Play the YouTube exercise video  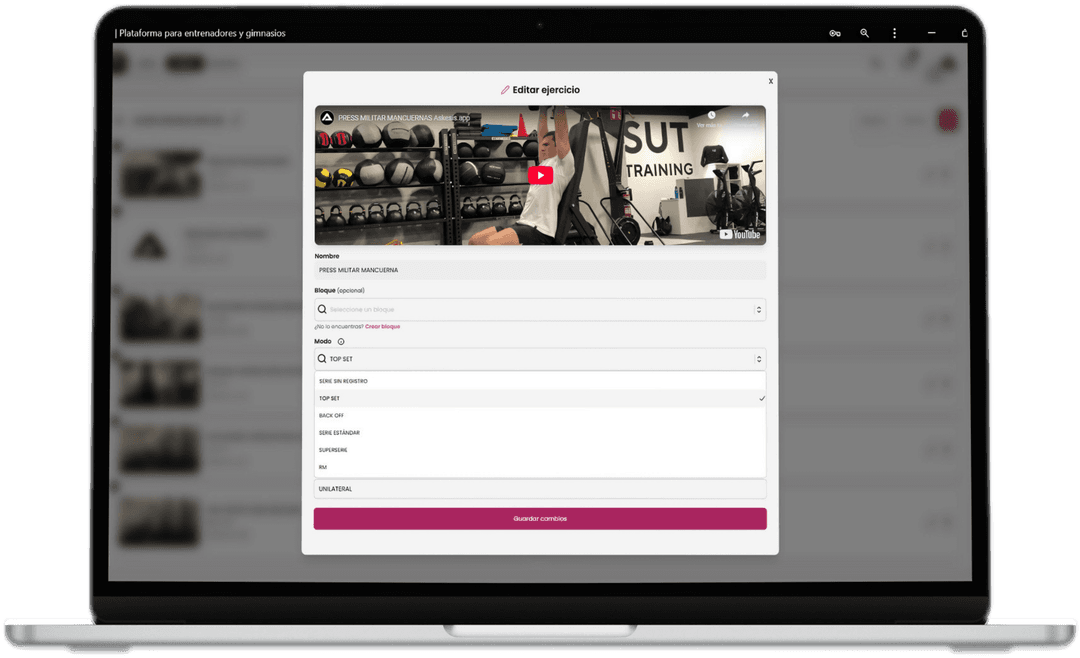click(540, 175)
